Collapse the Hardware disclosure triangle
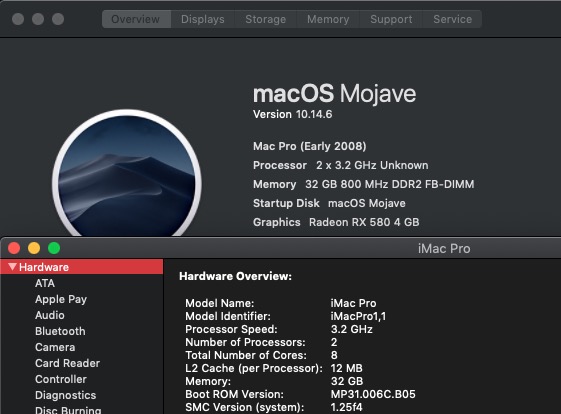This screenshot has height=414, width=561. click(13, 267)
